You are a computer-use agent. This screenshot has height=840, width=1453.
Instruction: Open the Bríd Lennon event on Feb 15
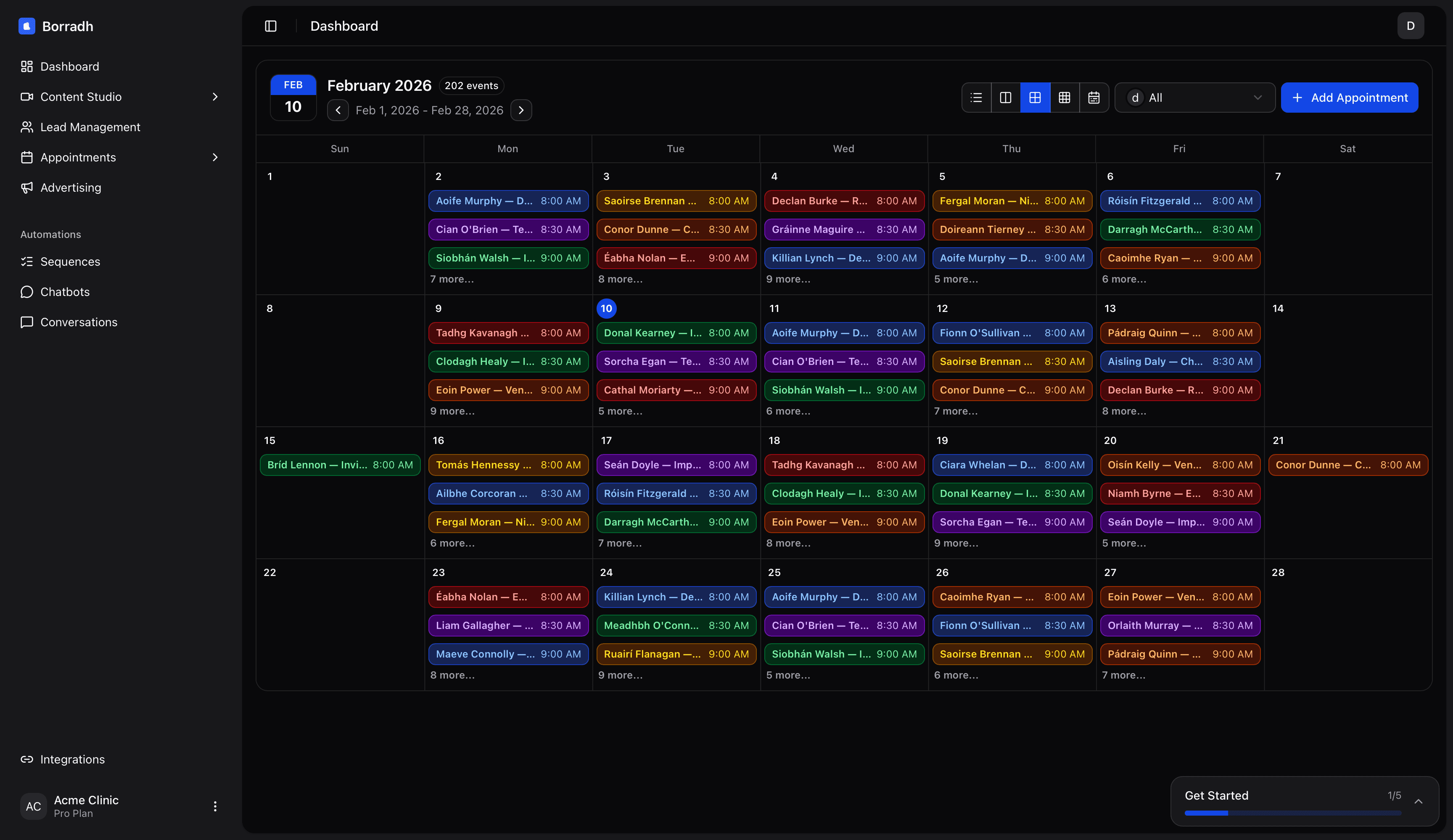340,465
